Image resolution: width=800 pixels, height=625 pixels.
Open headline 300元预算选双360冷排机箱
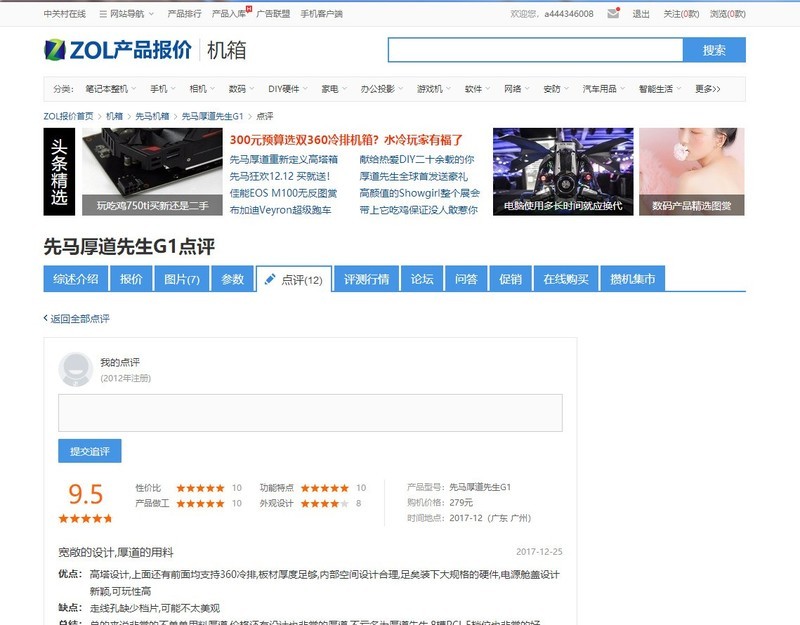pyautogui.click(x=346, y=140)
